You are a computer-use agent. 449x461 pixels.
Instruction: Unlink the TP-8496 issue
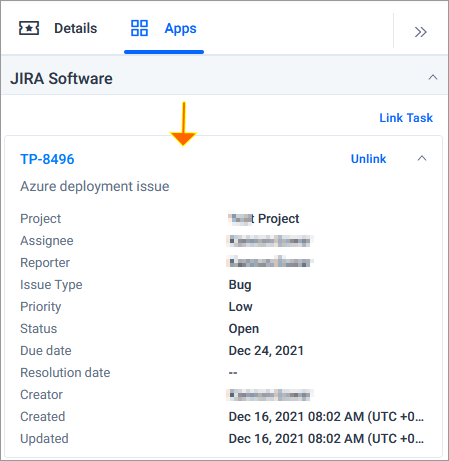(368, 159)
